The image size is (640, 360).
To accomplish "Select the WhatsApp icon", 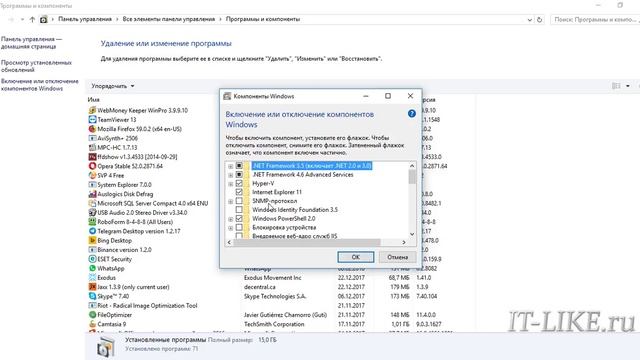I will coord(92,269).
